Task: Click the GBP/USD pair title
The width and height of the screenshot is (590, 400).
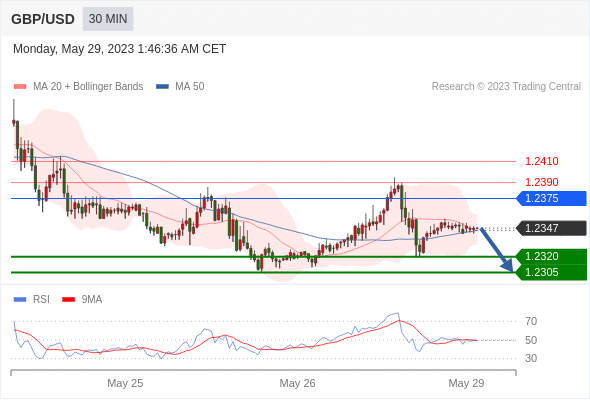Action: coord(43,19)
